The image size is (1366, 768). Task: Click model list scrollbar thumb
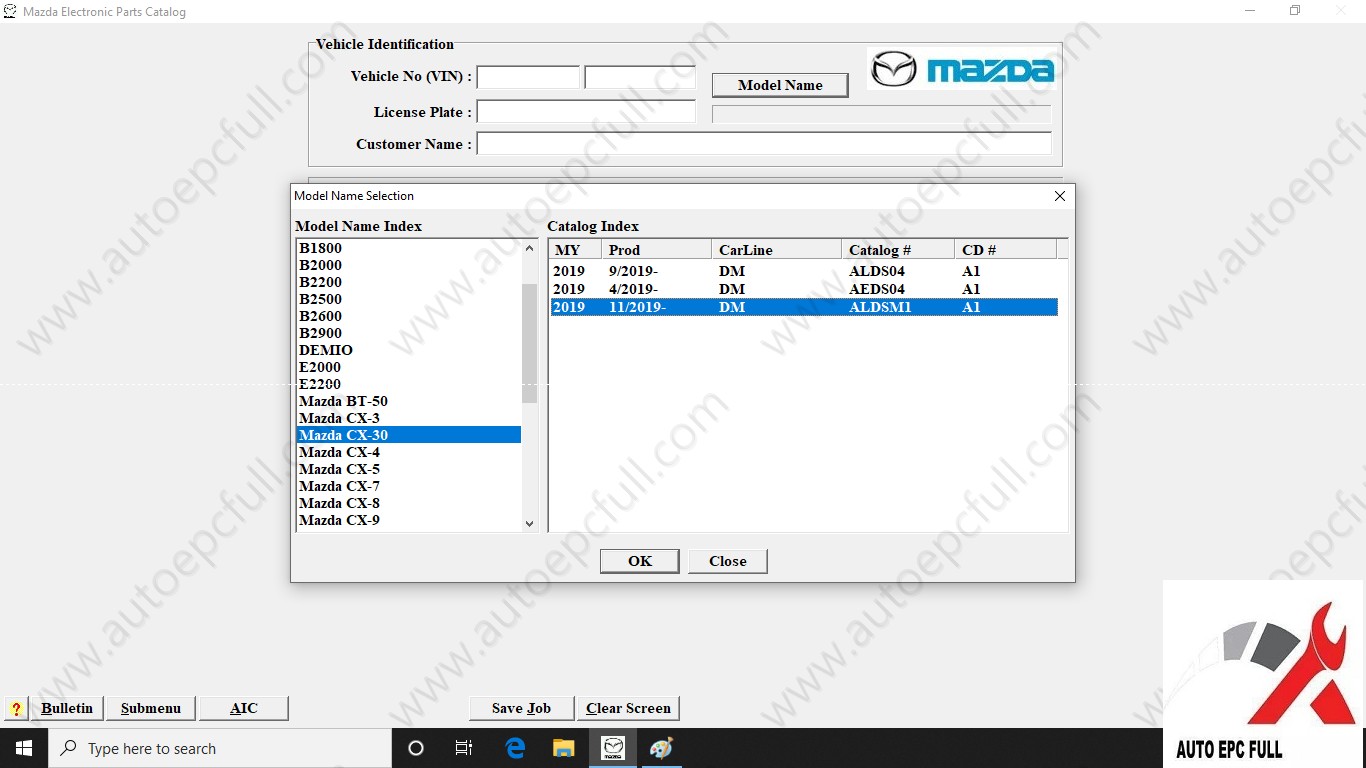530,343
